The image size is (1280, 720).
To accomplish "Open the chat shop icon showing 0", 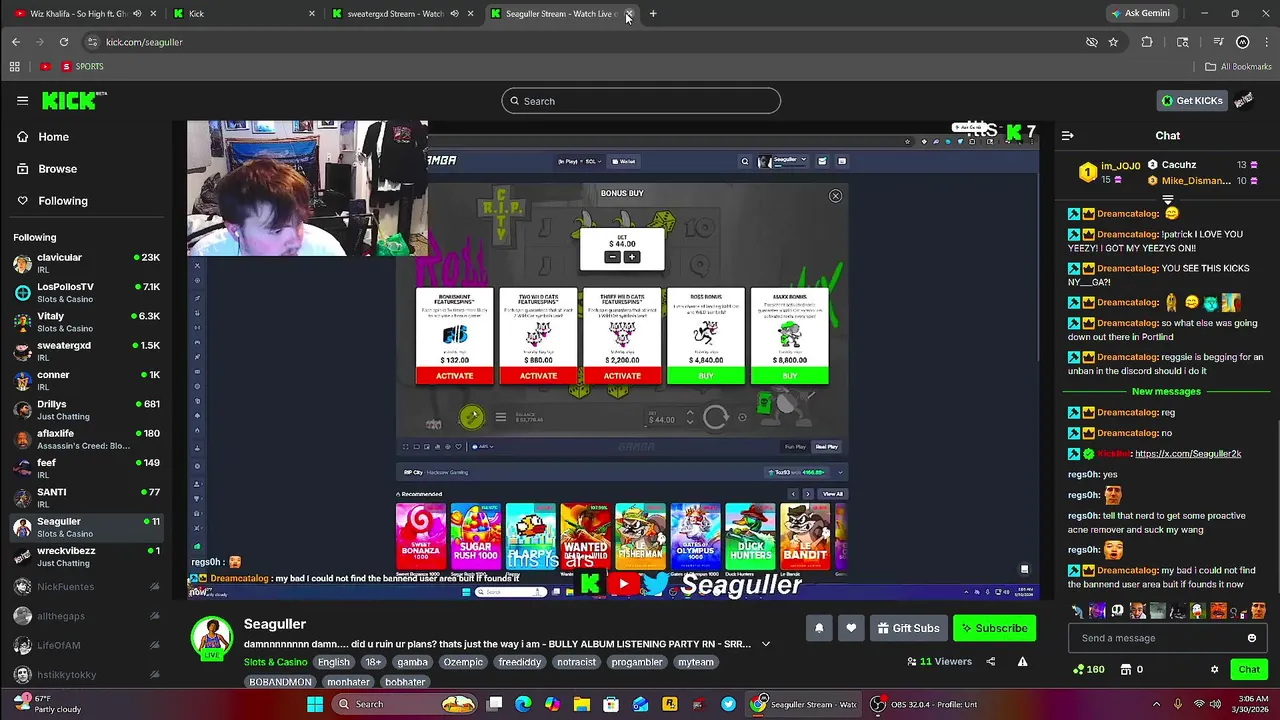I will tap(1131, 669).
